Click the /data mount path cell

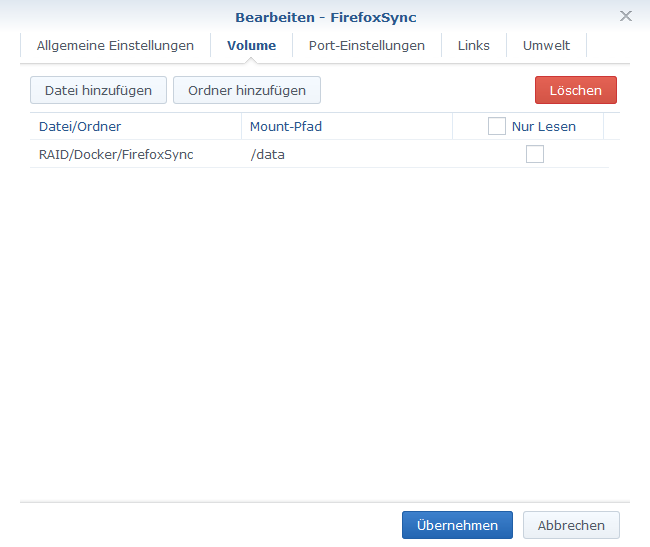(267, 155)
